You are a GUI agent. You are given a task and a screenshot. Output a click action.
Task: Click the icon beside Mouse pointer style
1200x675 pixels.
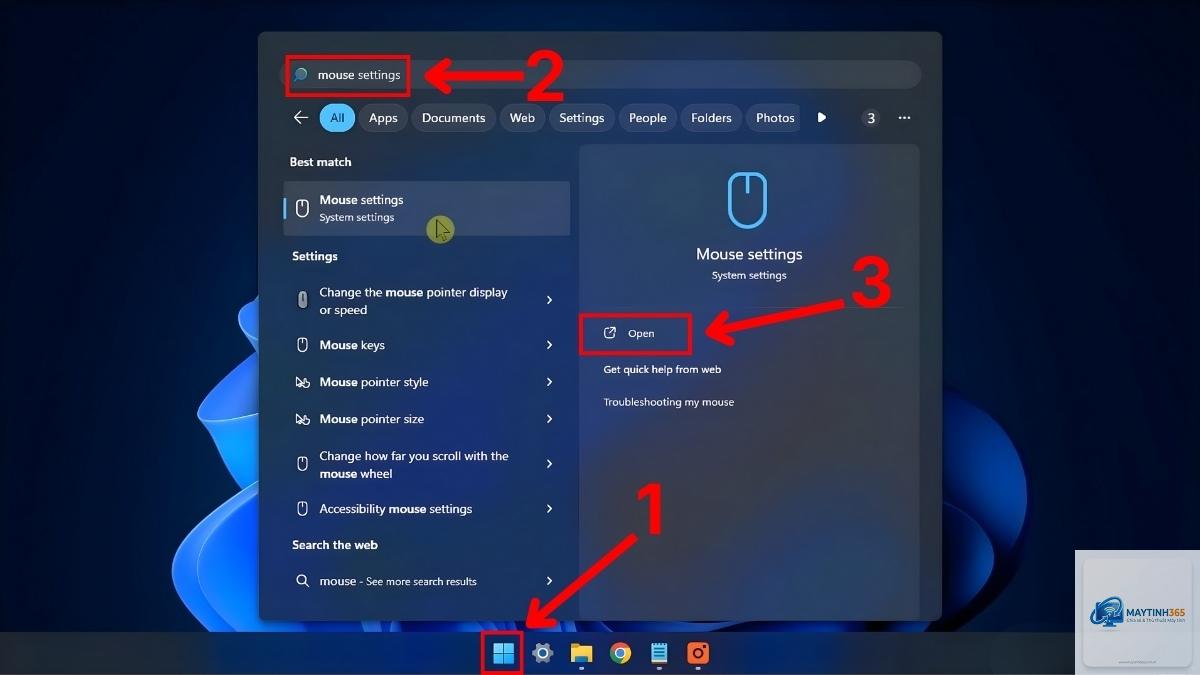click(302, 382)
